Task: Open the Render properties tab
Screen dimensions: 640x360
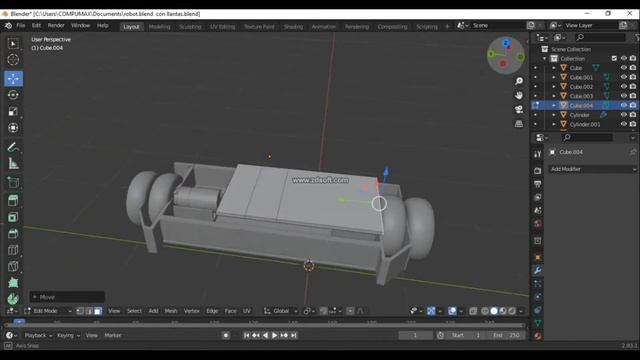Action: 538,171
